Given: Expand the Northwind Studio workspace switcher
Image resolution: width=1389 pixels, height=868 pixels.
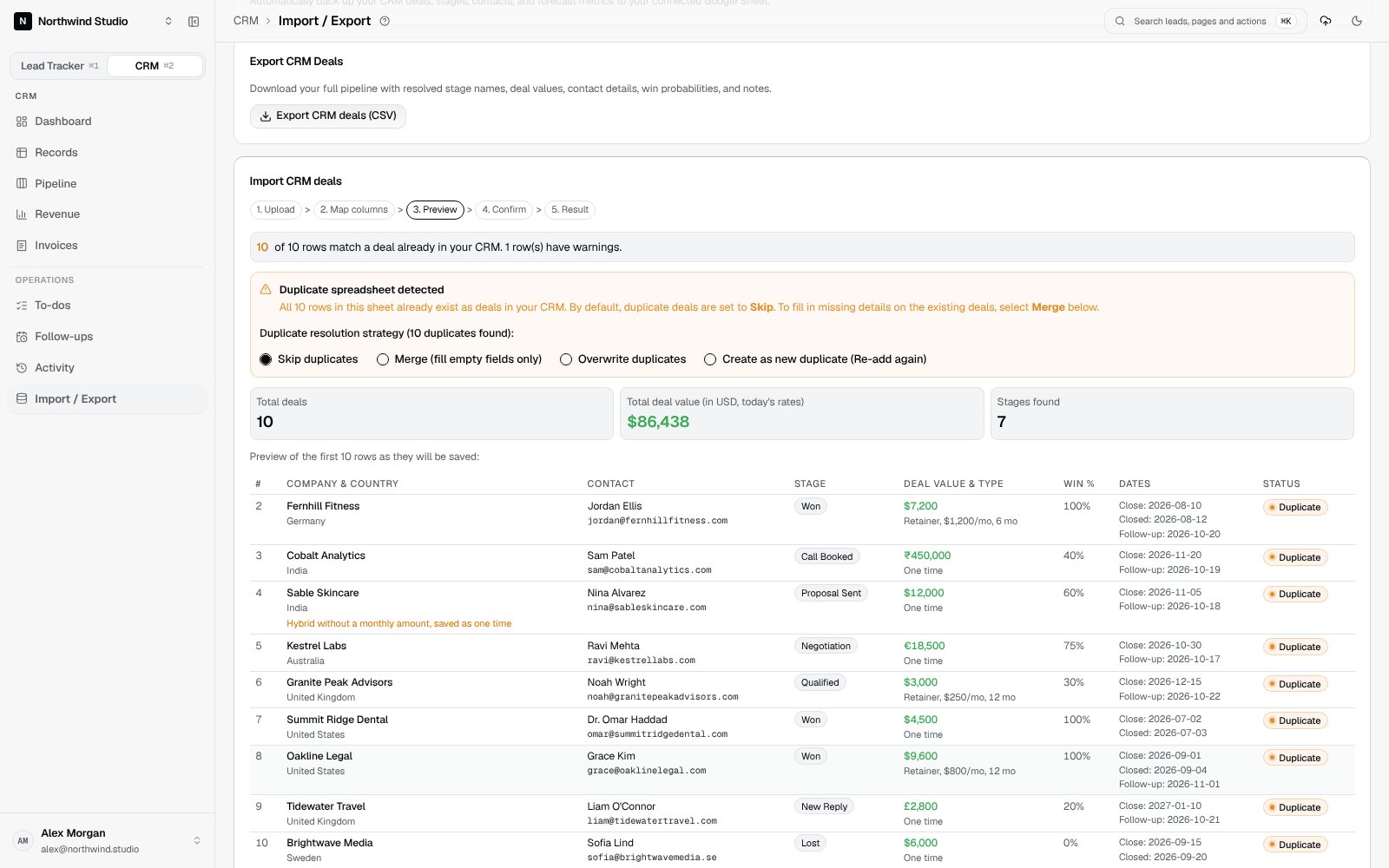Looking at the screenshot, I should [x=168, y=22].
